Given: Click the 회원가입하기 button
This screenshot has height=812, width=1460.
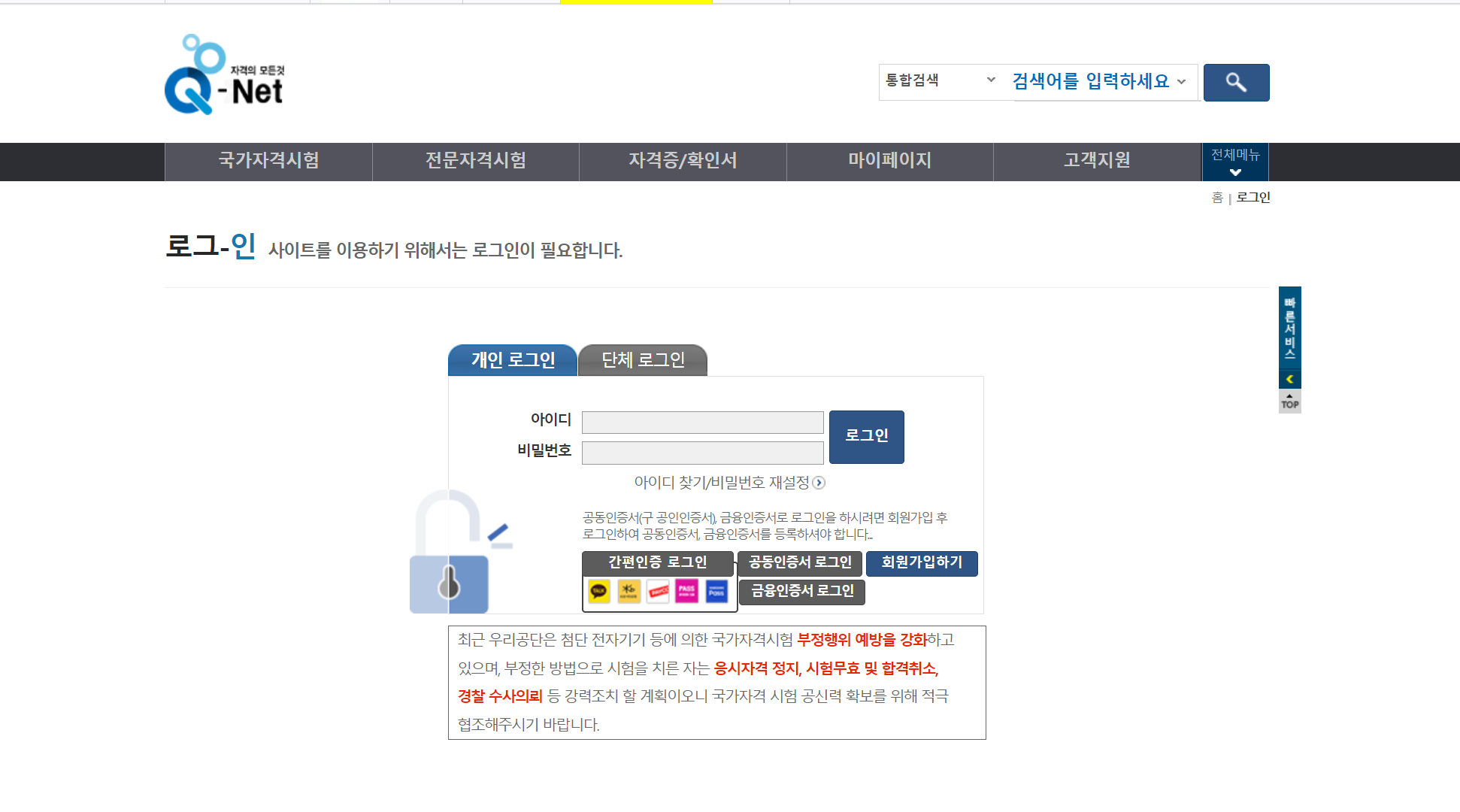Looking at the screenshot, I should coord(921,562).
